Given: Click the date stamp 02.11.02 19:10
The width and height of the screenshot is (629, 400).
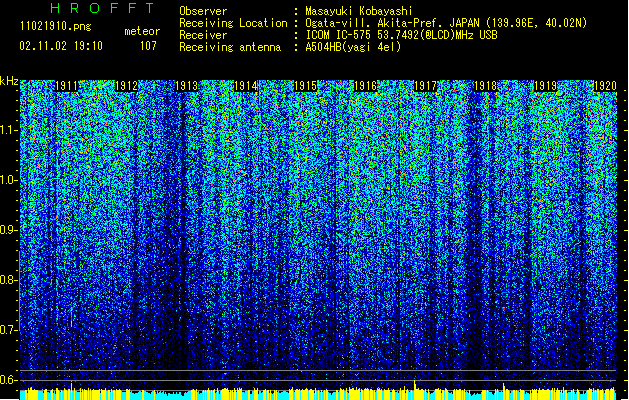Looking at the screenshot, I should click(x=61, y=46).
